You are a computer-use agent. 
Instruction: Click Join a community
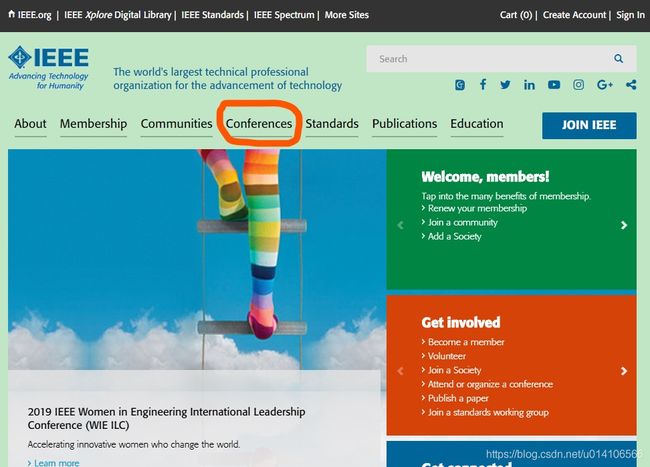[x=463, y=223]
